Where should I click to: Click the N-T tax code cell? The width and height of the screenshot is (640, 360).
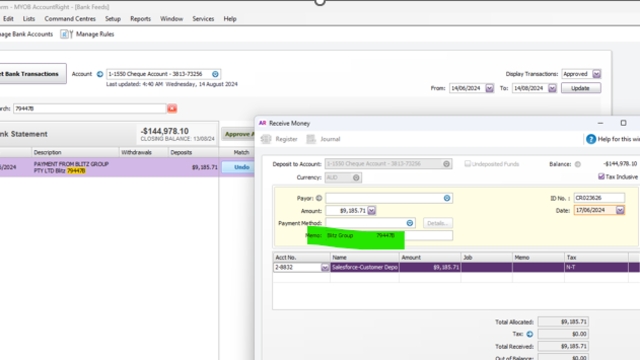pyautogui.click(x=596, y=267)
